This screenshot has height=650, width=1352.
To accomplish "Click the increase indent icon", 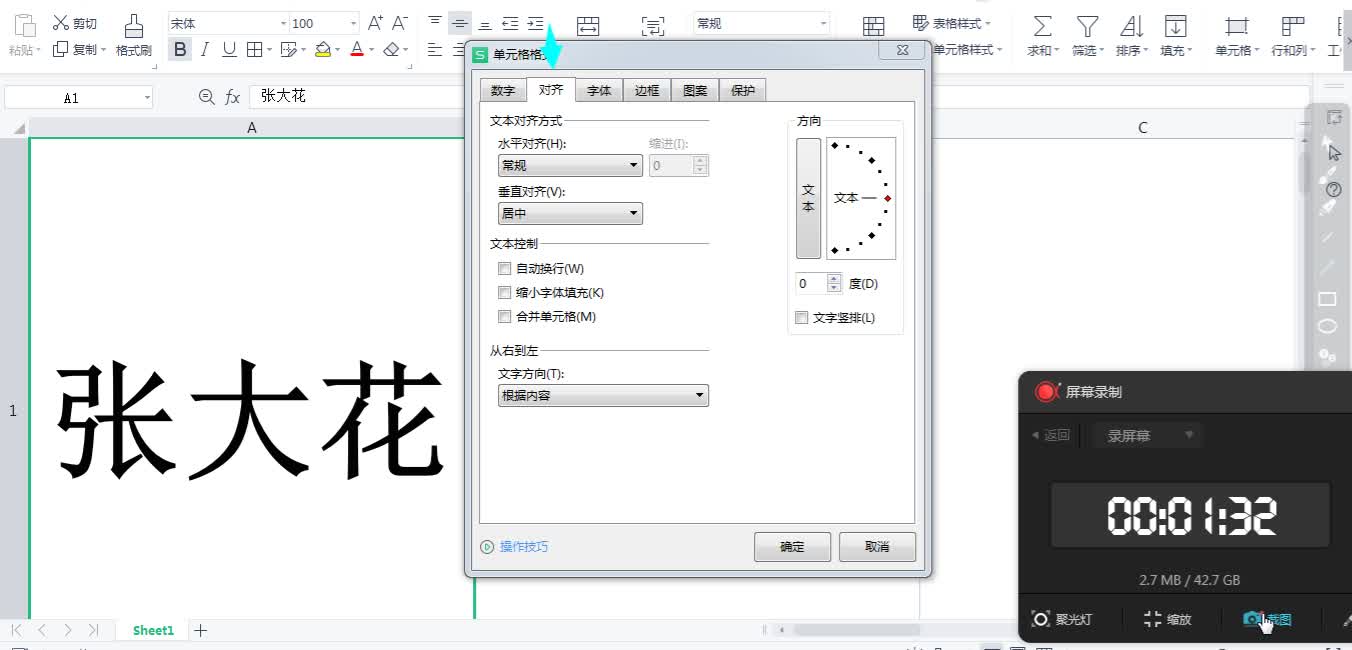I will 536,23.
